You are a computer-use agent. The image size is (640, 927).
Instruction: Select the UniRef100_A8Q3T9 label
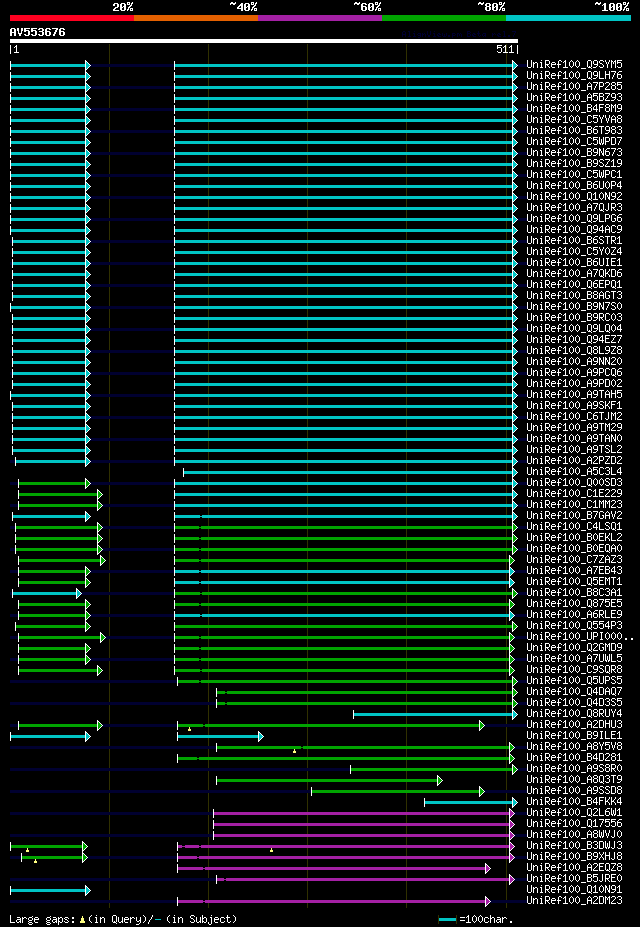click(x=574, y=780)
